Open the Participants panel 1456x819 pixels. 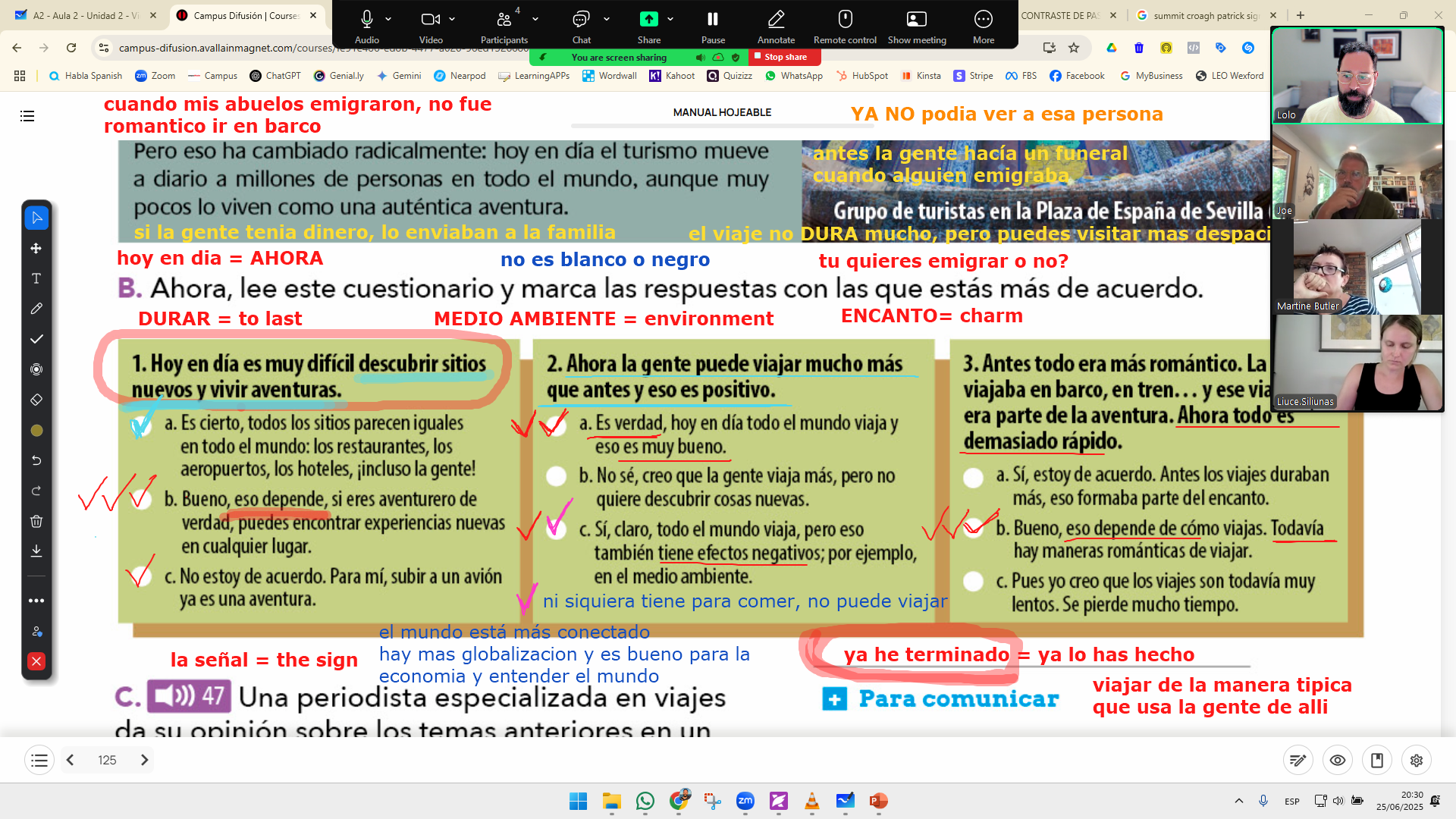coord(504,27)
